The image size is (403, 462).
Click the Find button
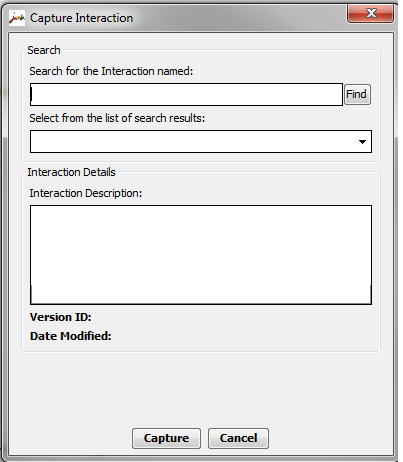[x=357, y=94]
